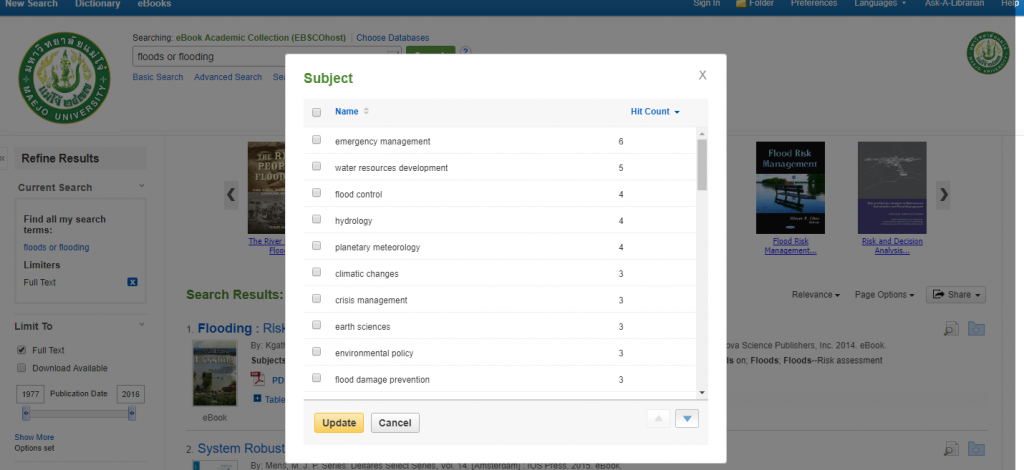
Task: Select the crisis management checkbox
Action: (317, 299)
